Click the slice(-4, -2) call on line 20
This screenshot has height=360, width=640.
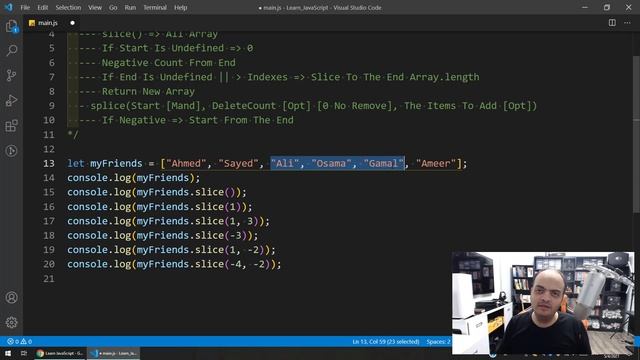[x=235, y=264]
